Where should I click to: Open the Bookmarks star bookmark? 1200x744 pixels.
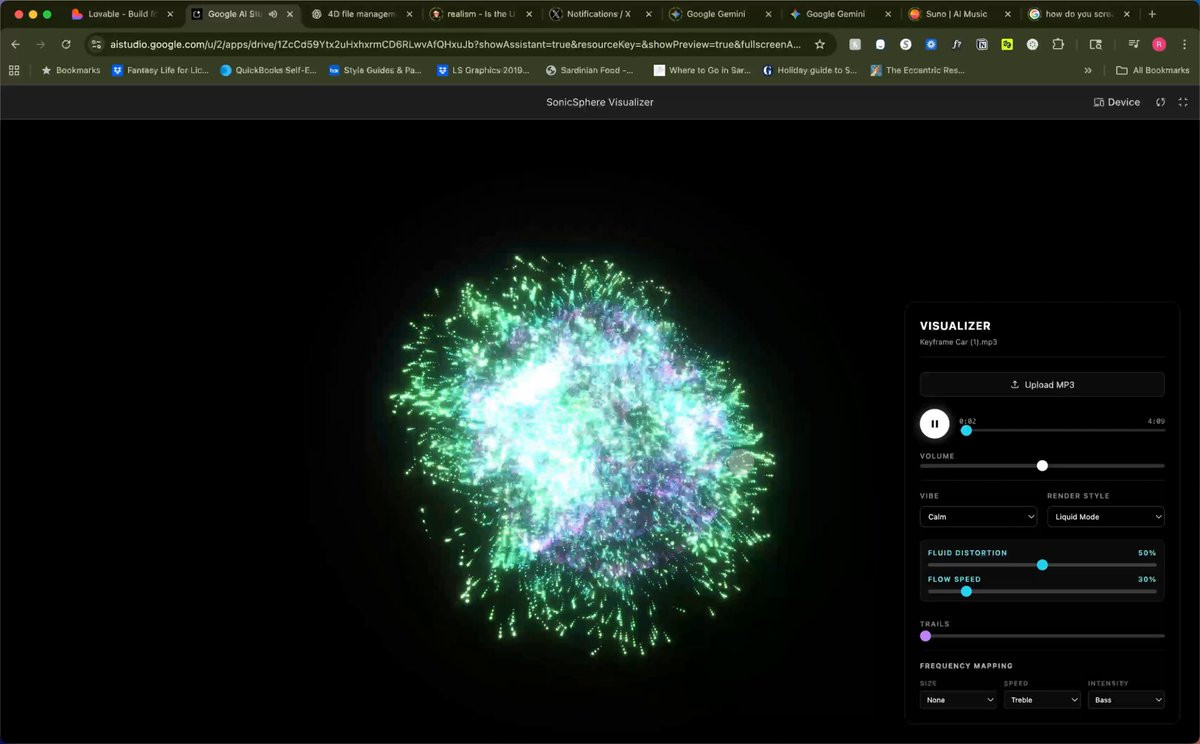coord(70,70)
